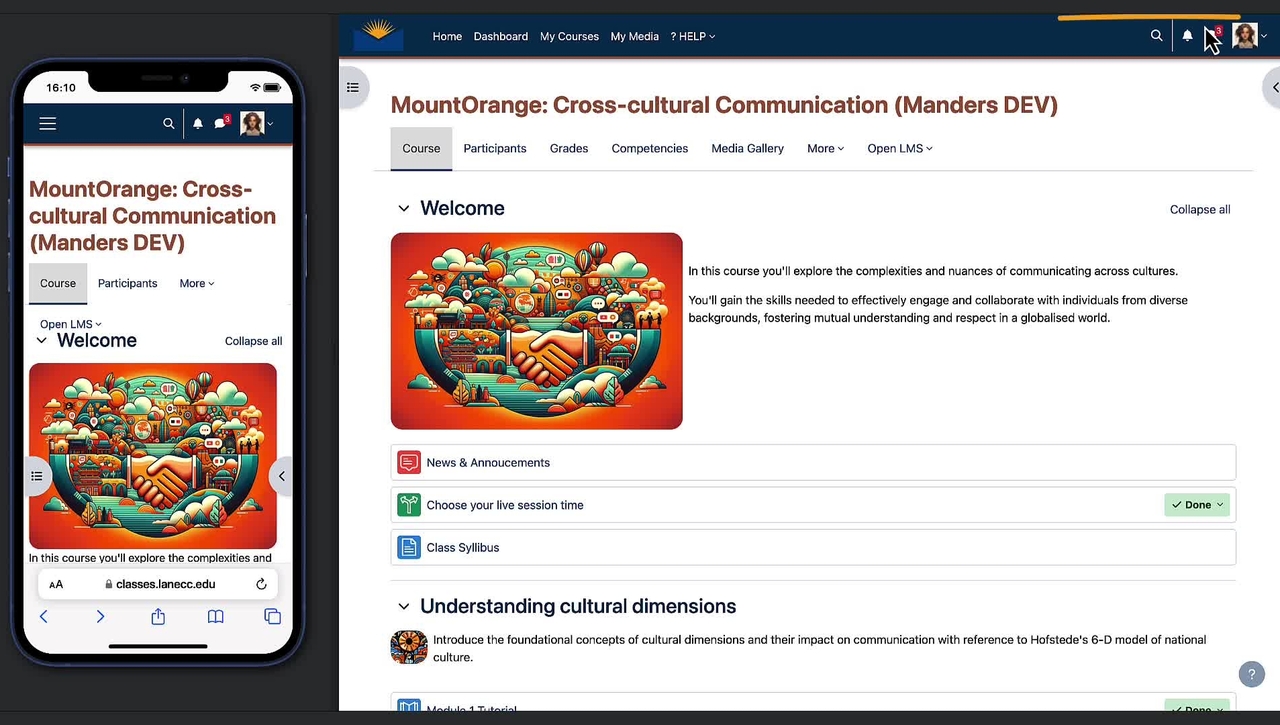Open the right block drawer on desktop
Viewport: 1280px width, 725px height.
coord(1273,87)
